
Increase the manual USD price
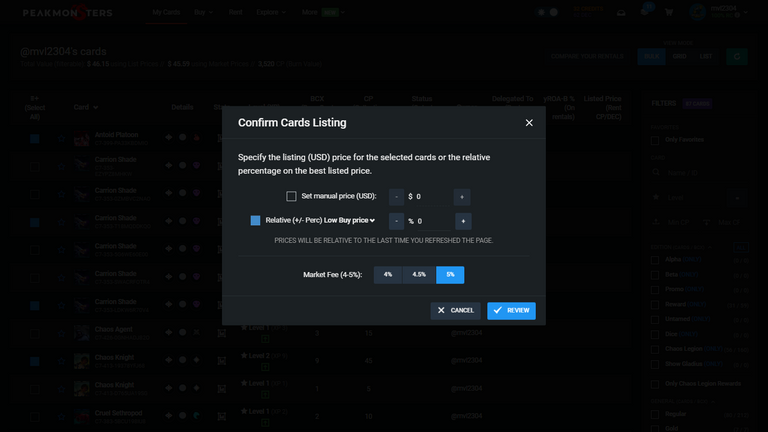pyautogui.click(x=462, y=197)
